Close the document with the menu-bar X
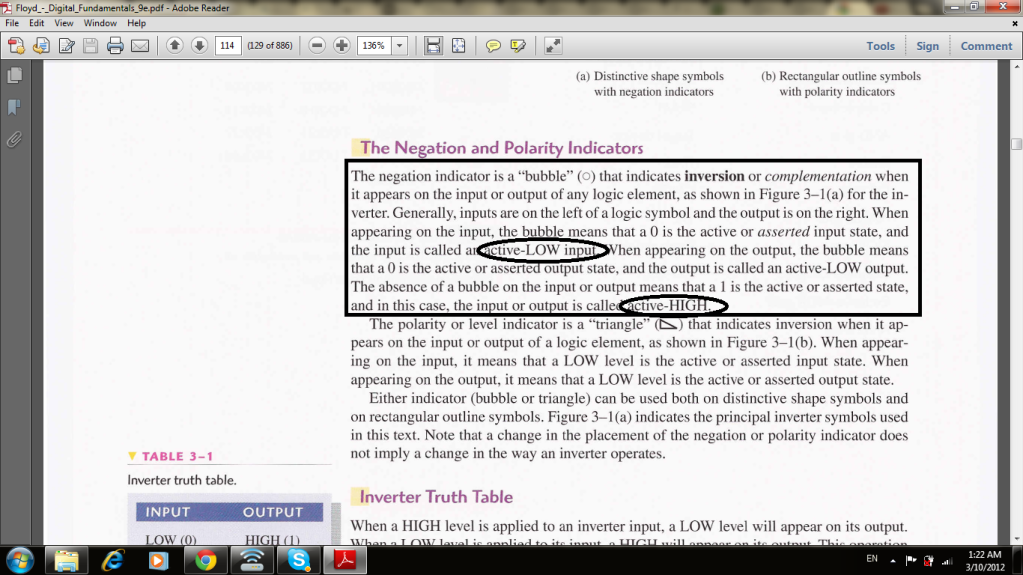This screenshot has width=1023, height=575. tap(1015, 23)
